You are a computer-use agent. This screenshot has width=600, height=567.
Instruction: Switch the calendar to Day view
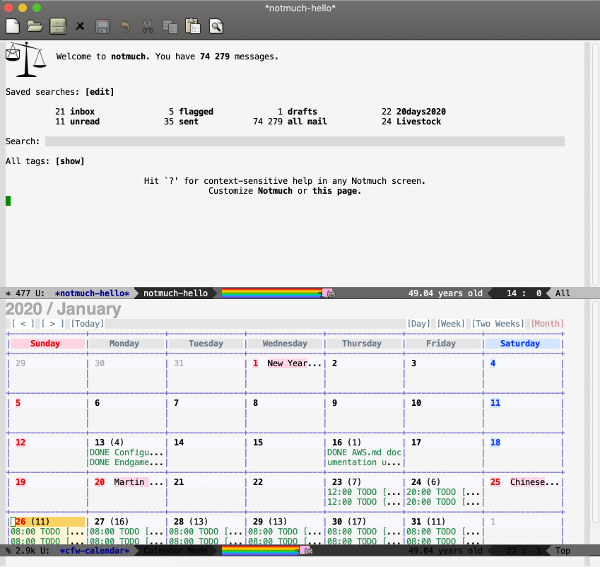[x=420, y=324]
